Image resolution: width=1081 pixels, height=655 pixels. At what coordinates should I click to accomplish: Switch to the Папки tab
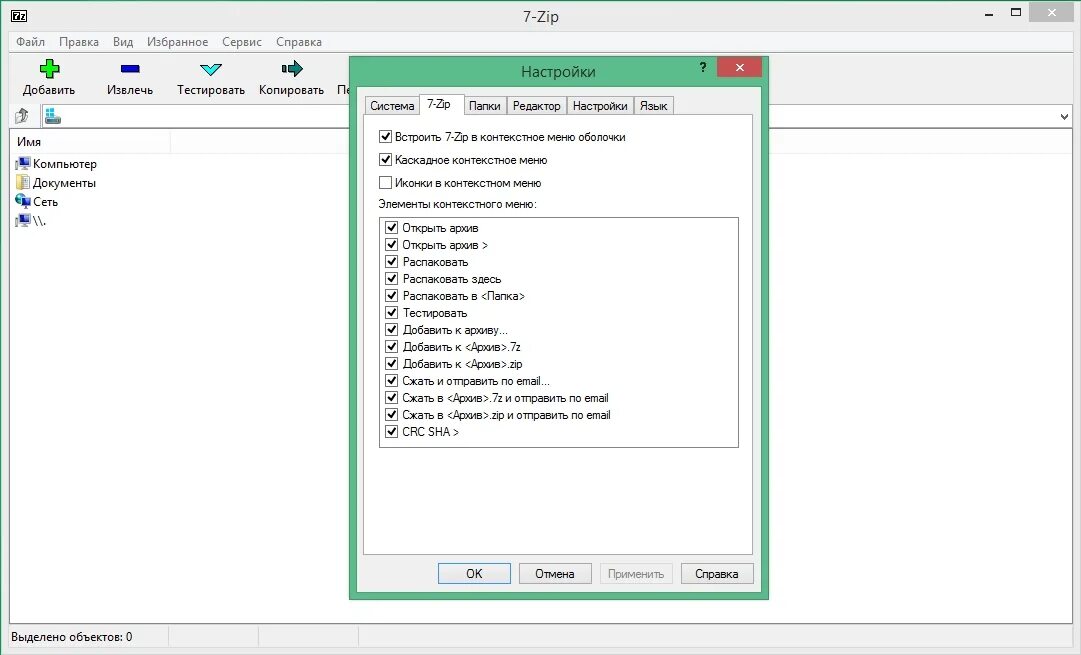tap(485, 105)
